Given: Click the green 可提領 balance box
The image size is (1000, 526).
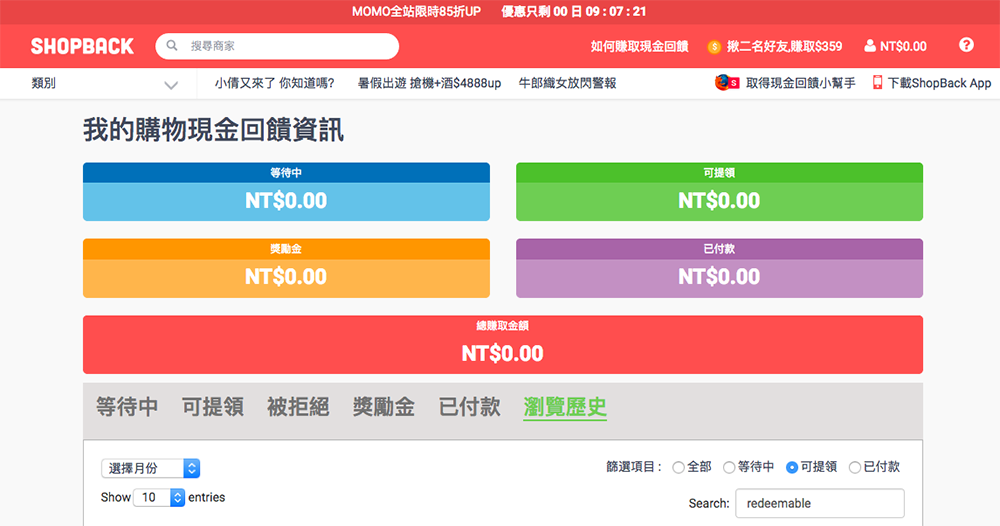Looking at the screenshot, I should click(719, 192).
